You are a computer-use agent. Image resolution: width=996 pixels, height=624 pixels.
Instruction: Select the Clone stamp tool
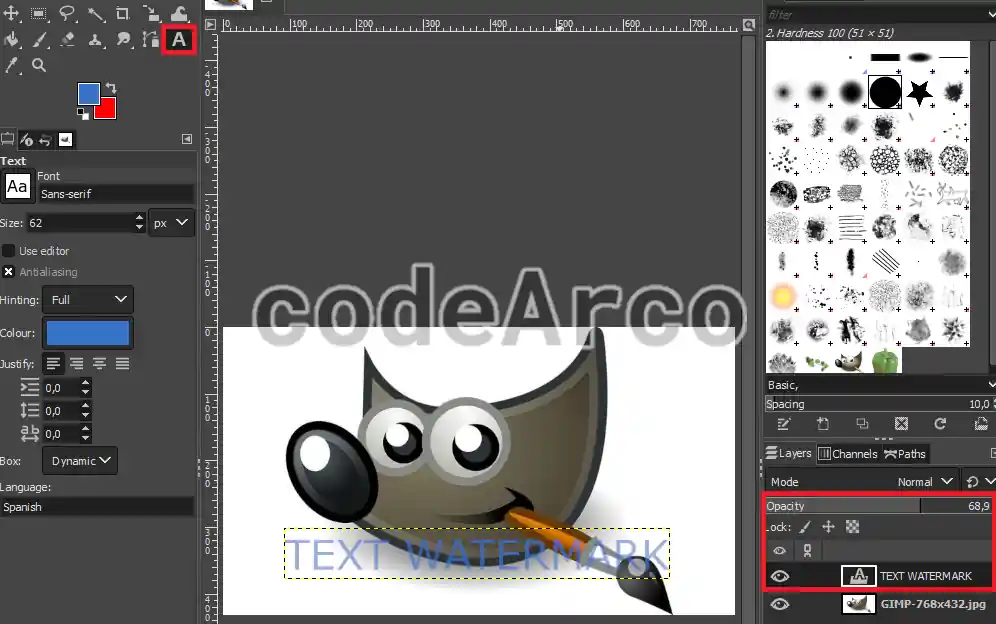point(95,40)
